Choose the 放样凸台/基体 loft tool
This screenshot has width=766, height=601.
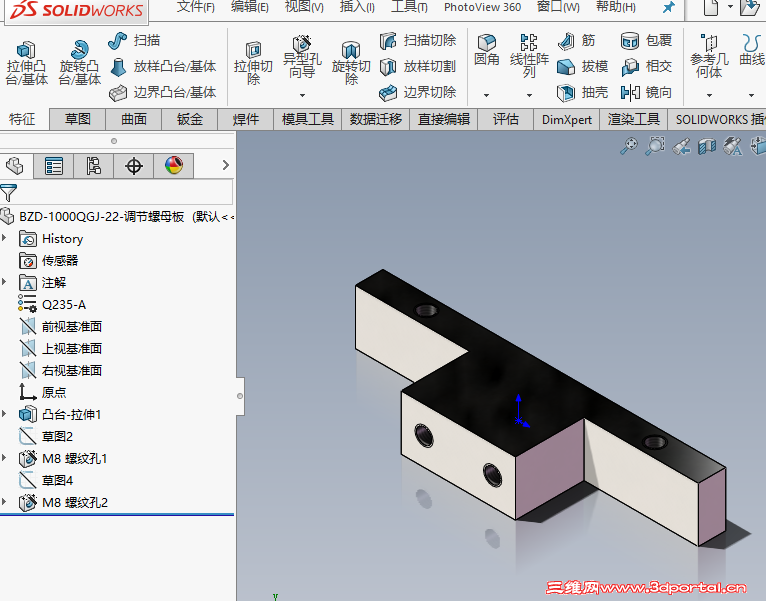[x=163, y=66]
